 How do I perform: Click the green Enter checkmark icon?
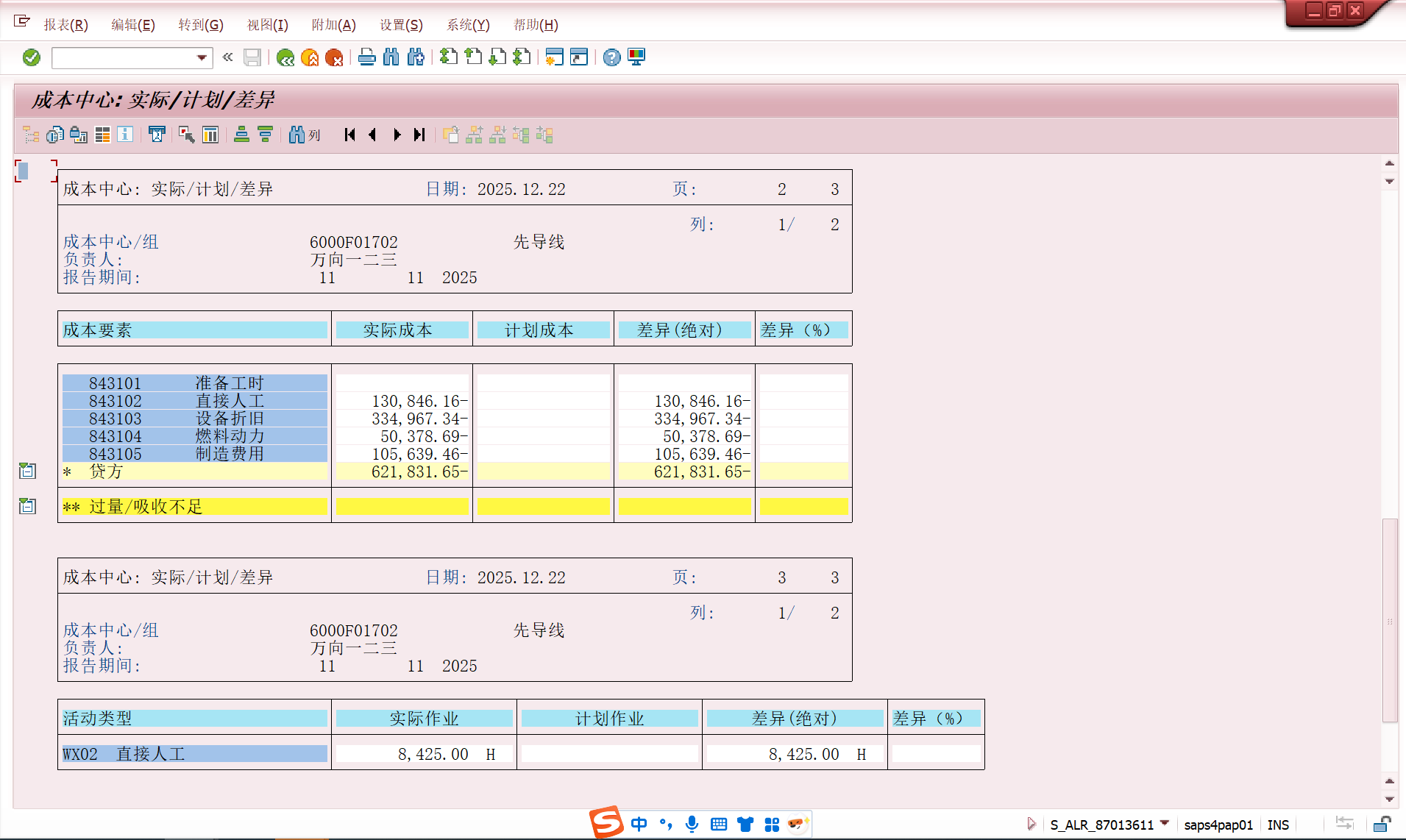32,57
